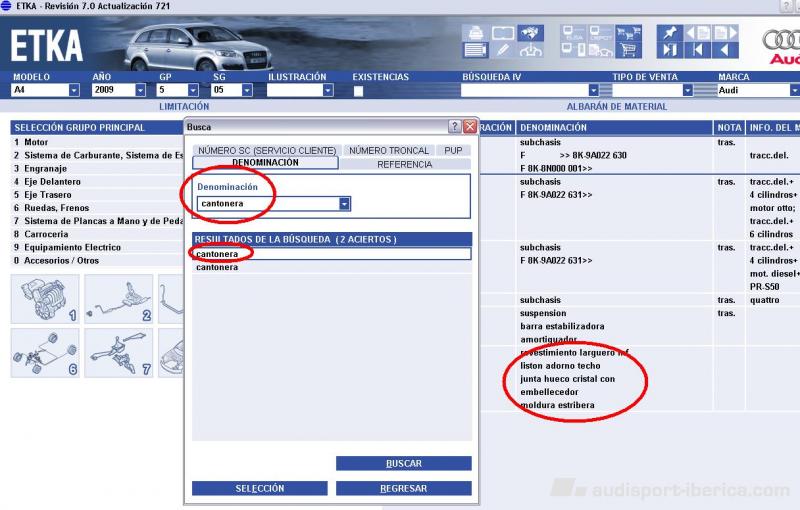This screenshot has width=800, height=510.
Task: Open the multiple shopping carts icon
Action: (628, 34)
